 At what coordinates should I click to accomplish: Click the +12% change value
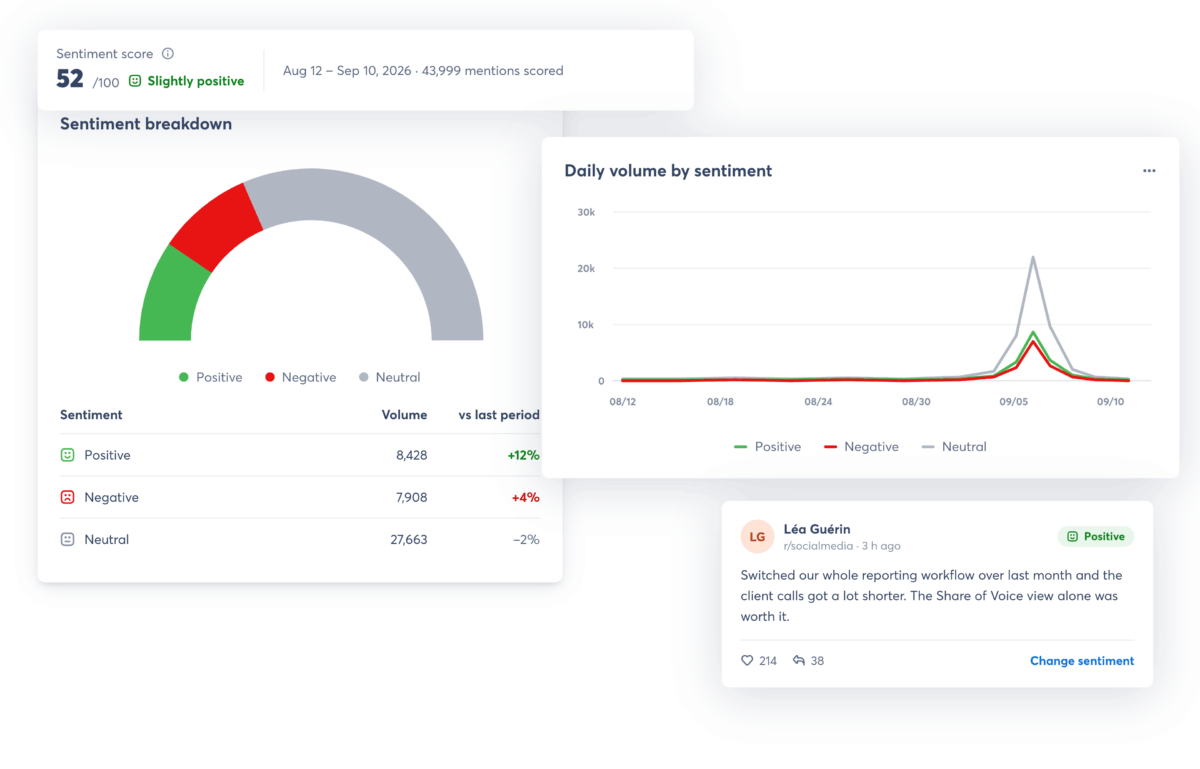(x=523, y=455)
